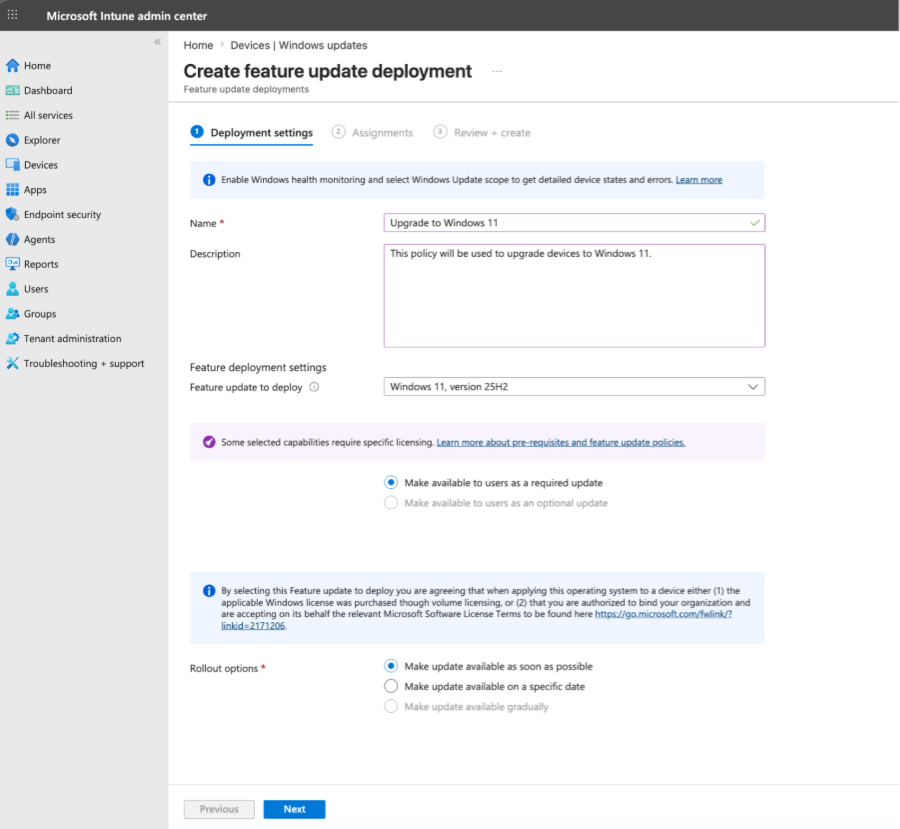
Task: Collapse the left navigation pane
Action: click(157, 42)
